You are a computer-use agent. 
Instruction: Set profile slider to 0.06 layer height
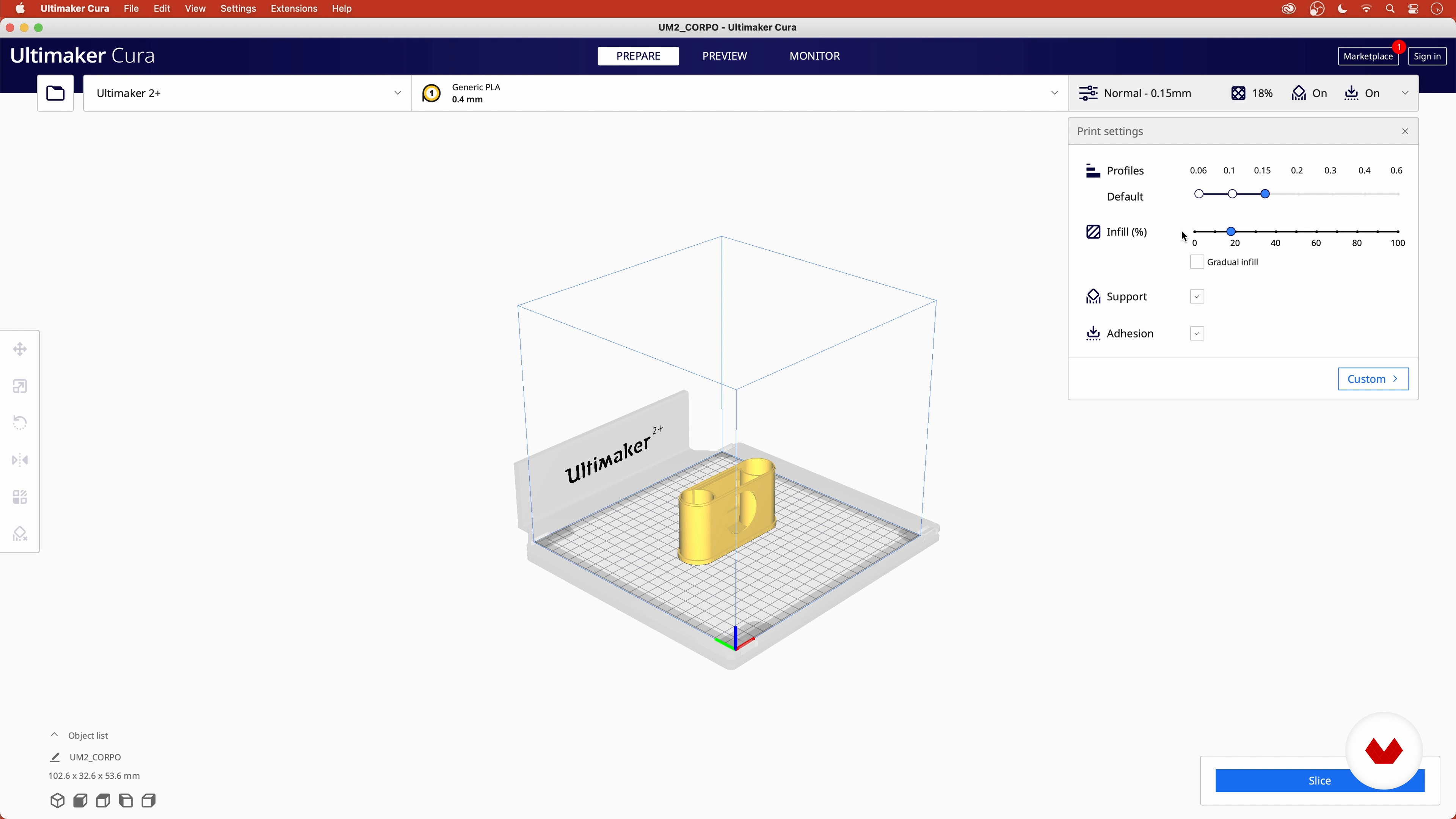pyautogui.click(x=1198, y=194)
